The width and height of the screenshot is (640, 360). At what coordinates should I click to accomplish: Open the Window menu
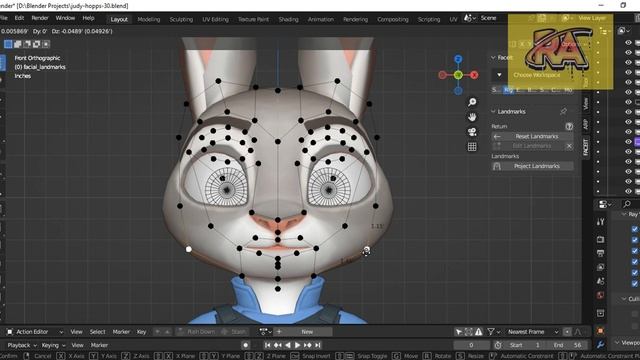tap(65, 18)
